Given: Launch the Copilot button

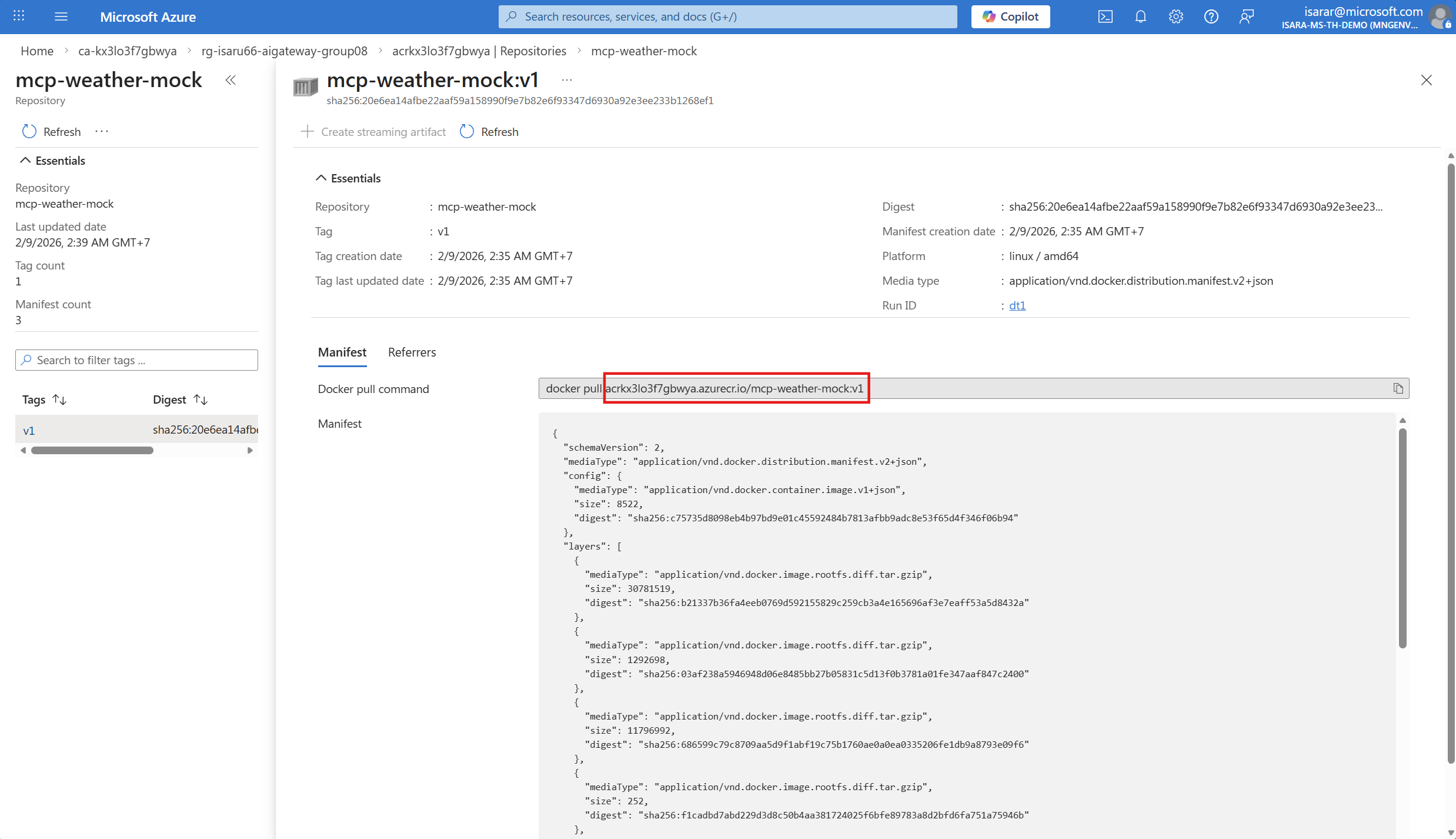Looking at the screenshot, I should coord(1010,16).
